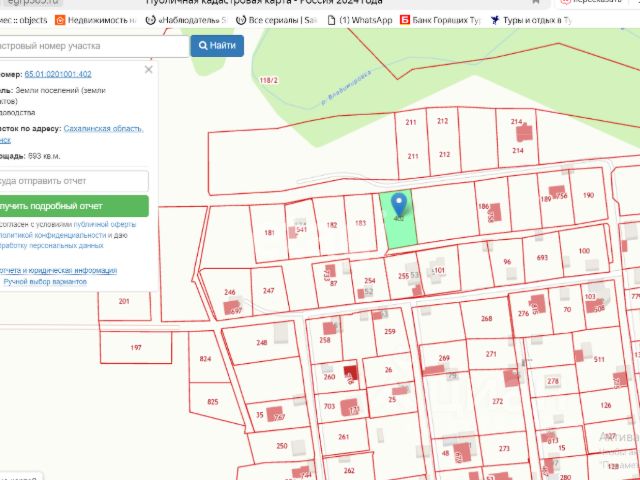Open Туры и отдых bookmark
This screenshot has height=480, width=640.
click(531, 20)
